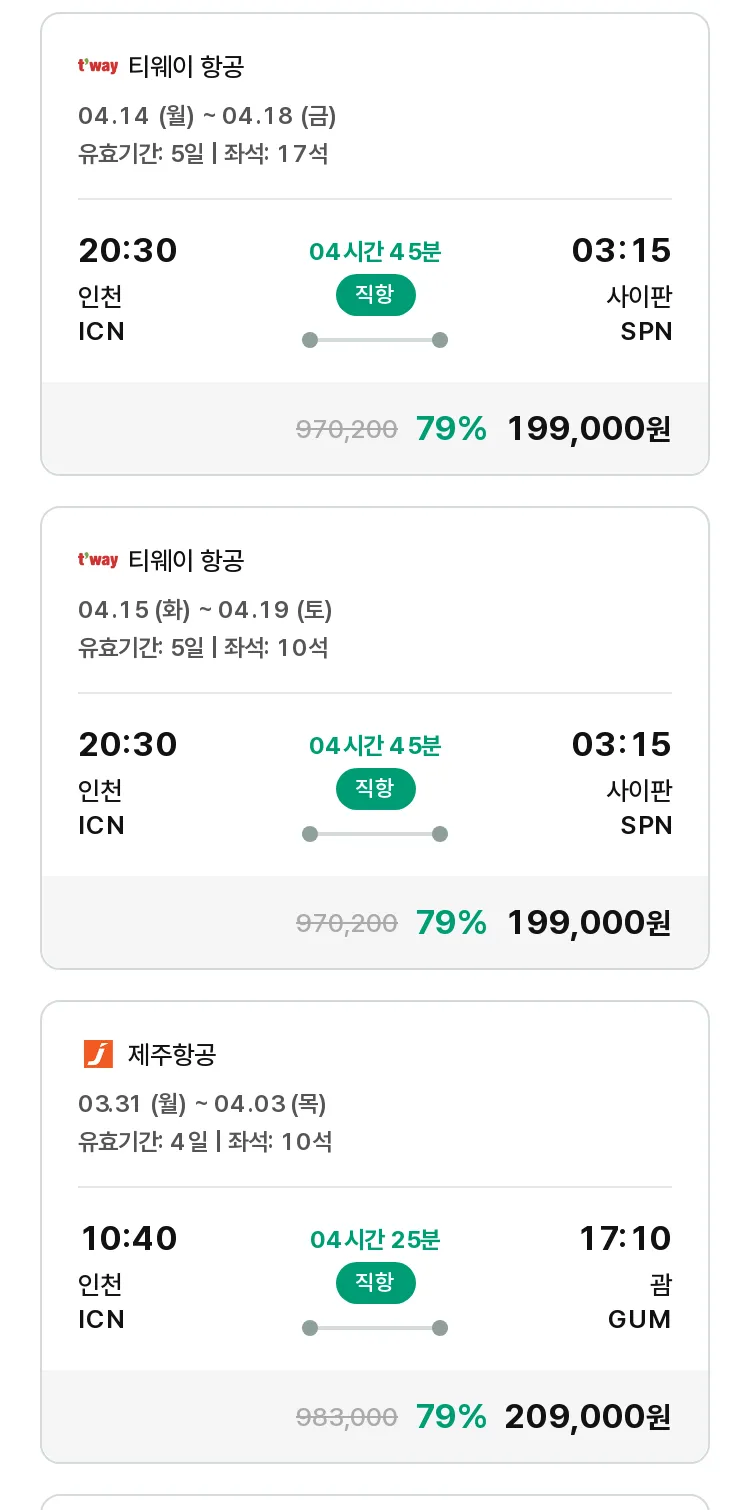The height and width of the screenshot is (1510, 750).
Task: Tap the 17:10 arrival time to Guam
Action: click(x=625, y=1239)
